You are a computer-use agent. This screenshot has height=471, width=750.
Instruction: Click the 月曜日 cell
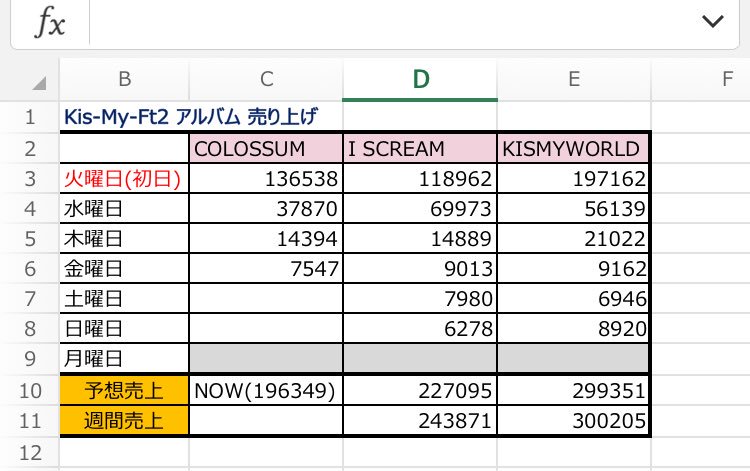[124, 359]
